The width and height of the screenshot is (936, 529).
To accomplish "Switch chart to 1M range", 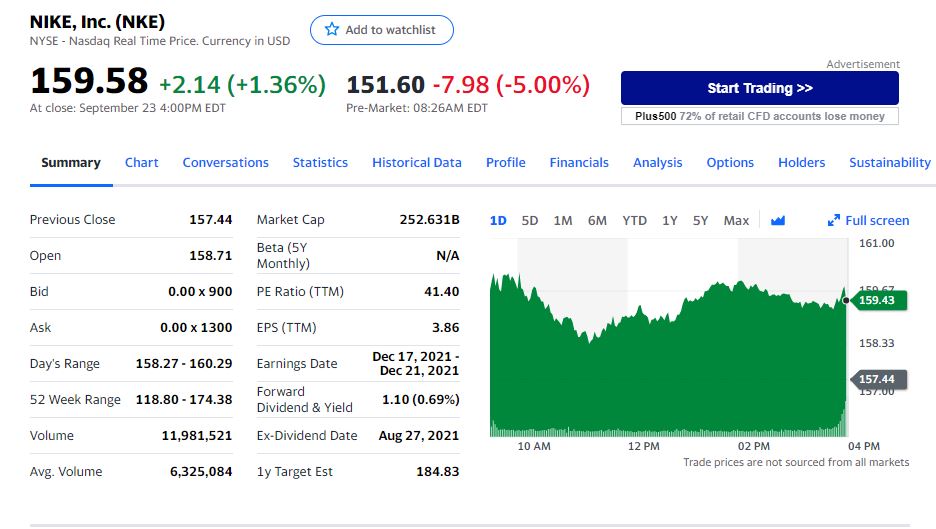I will tap(562, 221).
